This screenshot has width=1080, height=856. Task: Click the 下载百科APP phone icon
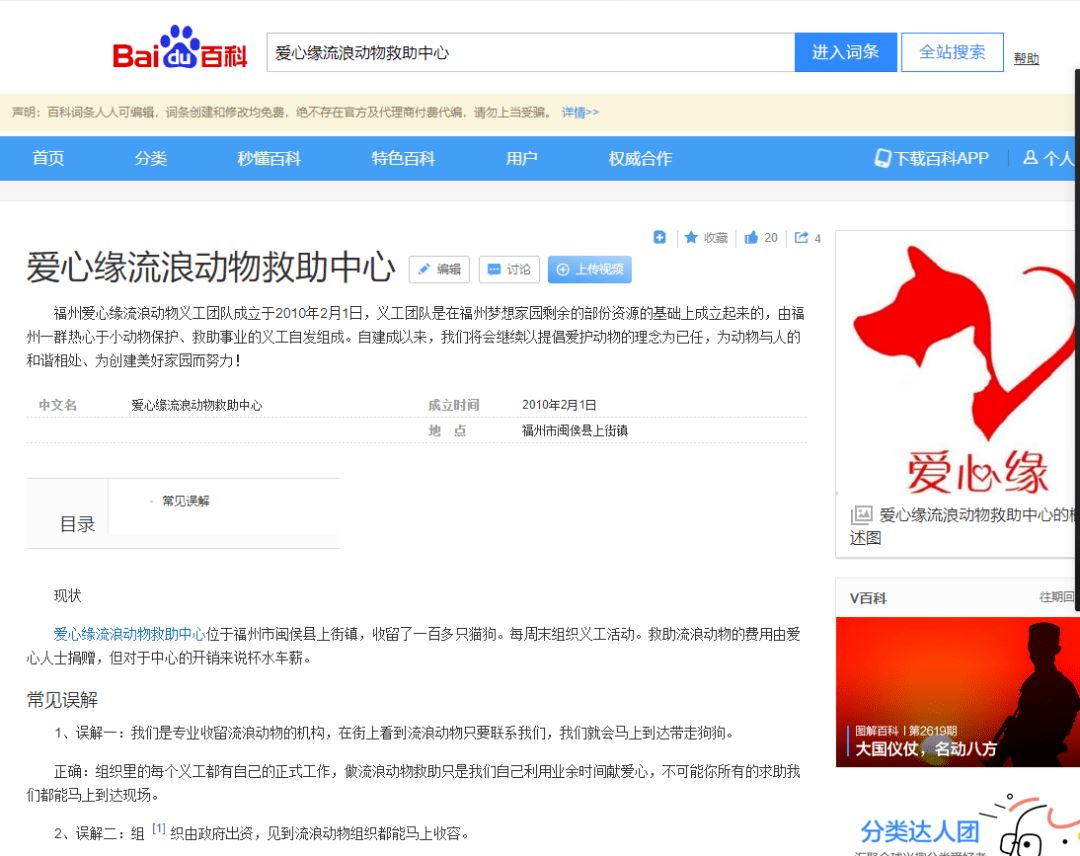(x=881, y=158)
